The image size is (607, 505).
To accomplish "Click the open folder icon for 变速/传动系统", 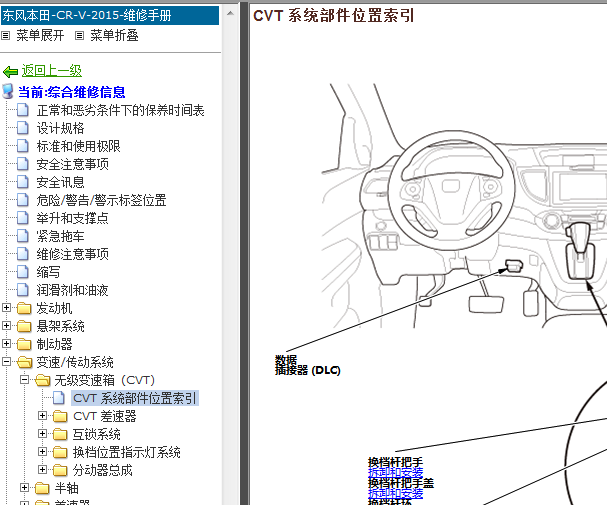I will coord(24,362).
